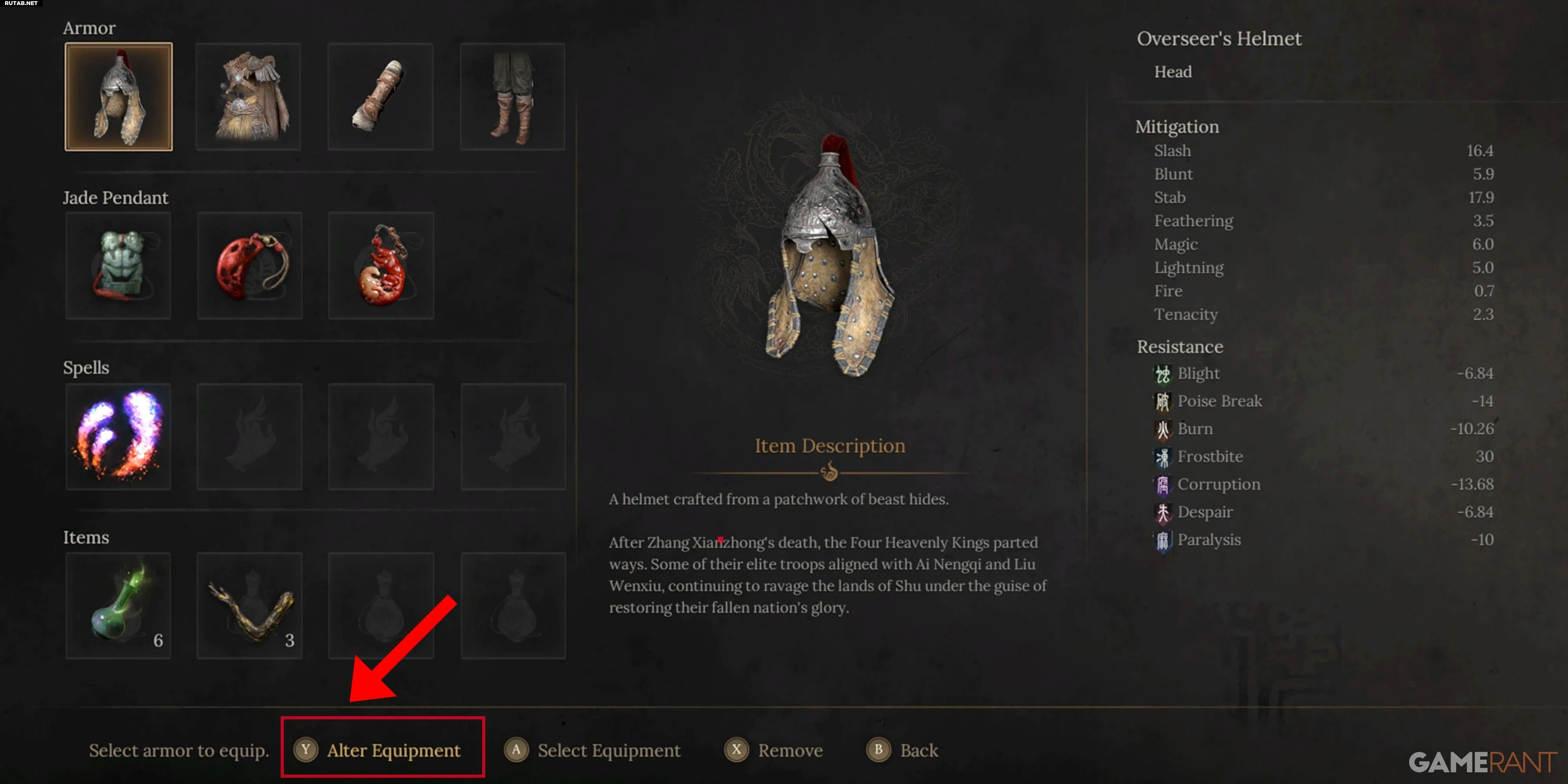Open the second empty spell slot
Image resolution: width=1568 pixels, height=784 pixels.
(x=381, y=436)
